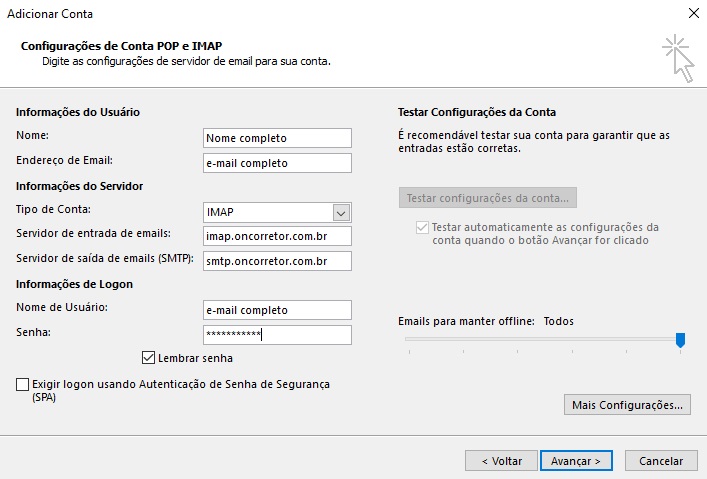Click the 'Informações do Usuário' heading
707x479 pixels.
(78, 112)
